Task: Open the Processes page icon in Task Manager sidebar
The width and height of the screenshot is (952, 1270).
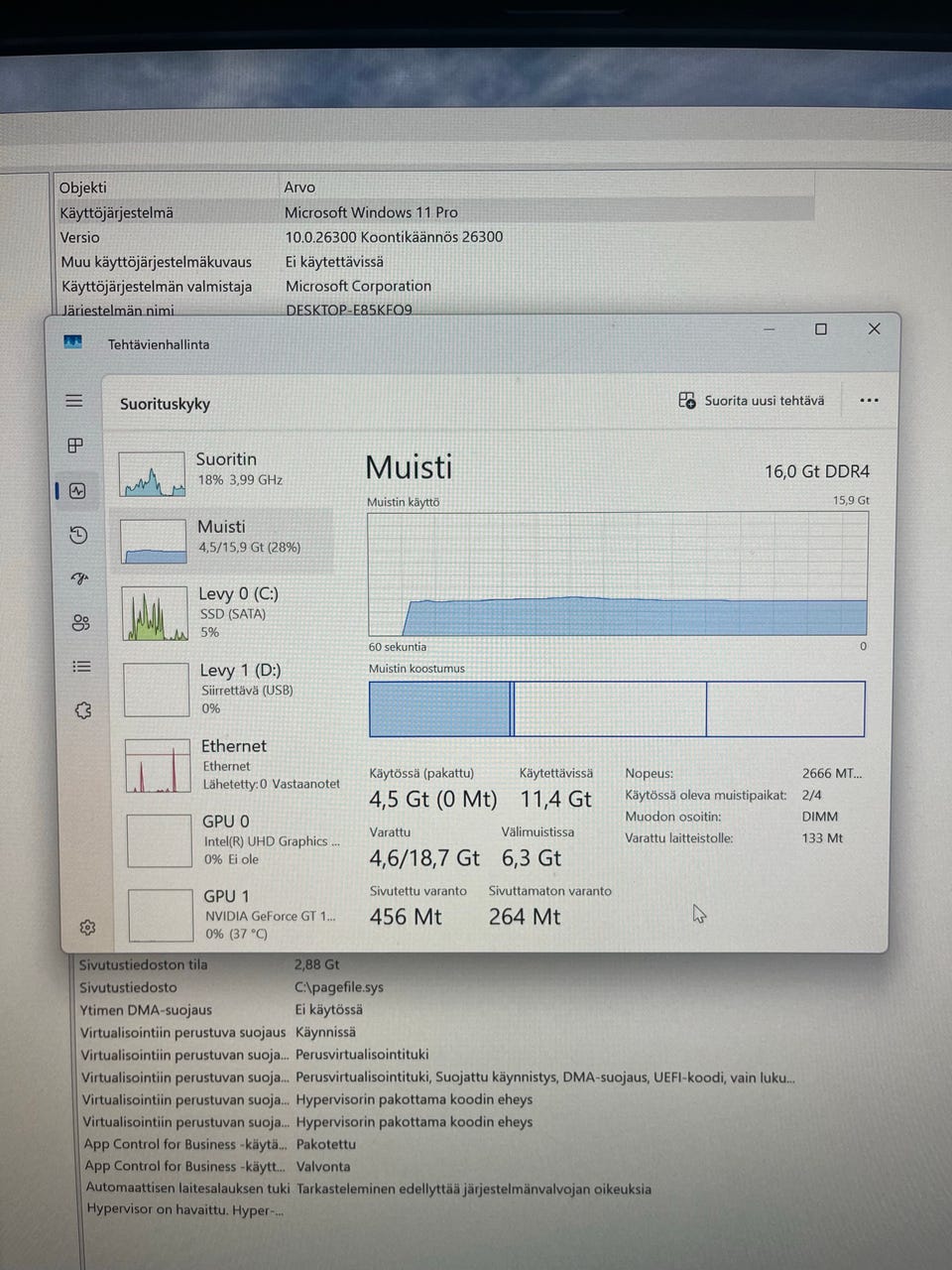Action: (x=75, y=445)
